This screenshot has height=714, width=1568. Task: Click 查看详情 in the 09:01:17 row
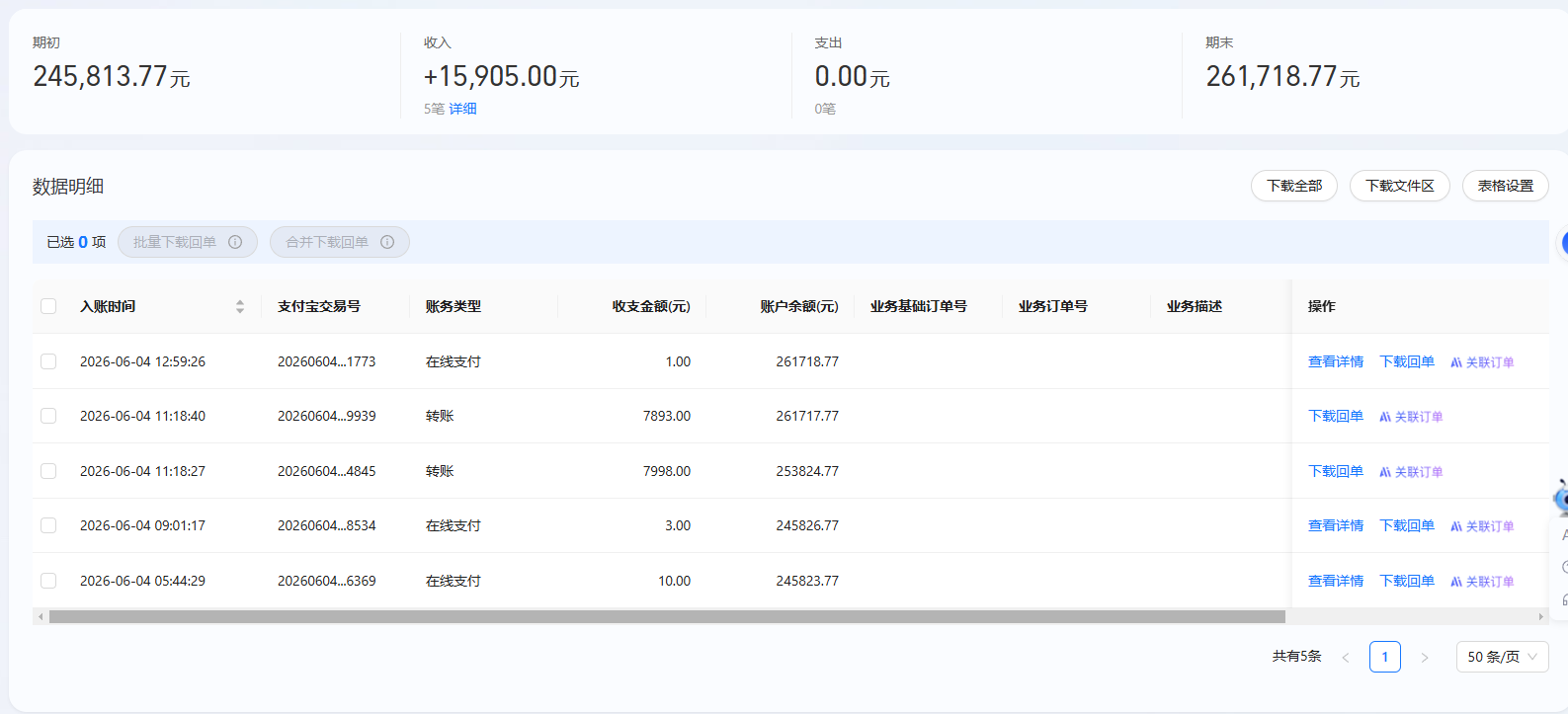point(1336,525)
